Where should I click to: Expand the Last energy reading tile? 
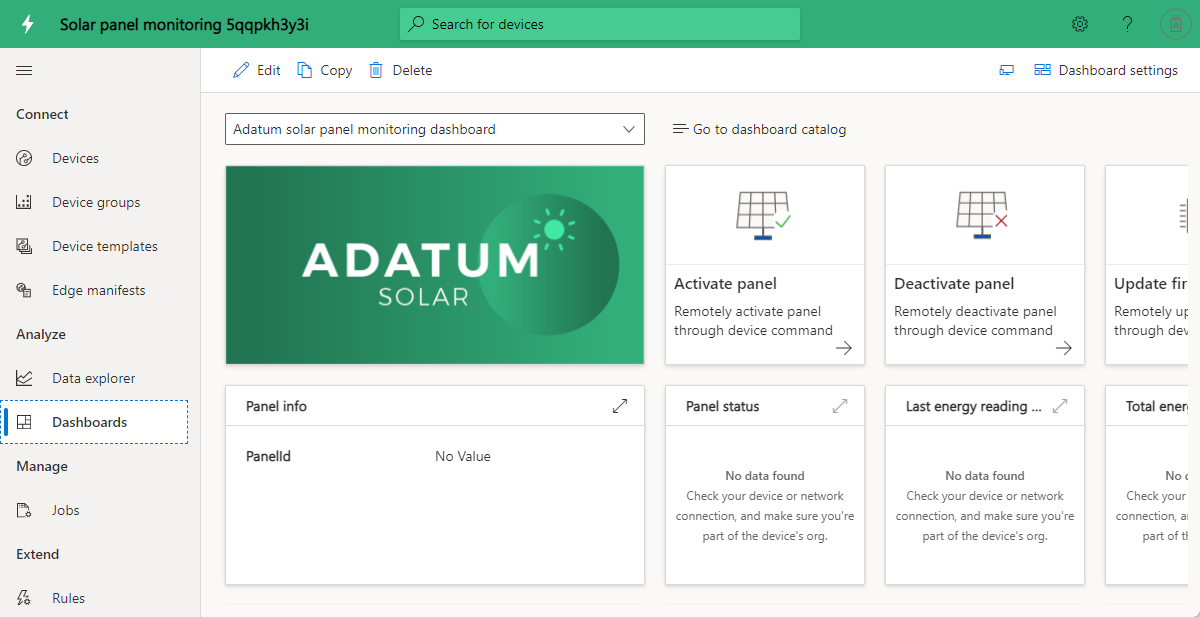(1060, 406)
